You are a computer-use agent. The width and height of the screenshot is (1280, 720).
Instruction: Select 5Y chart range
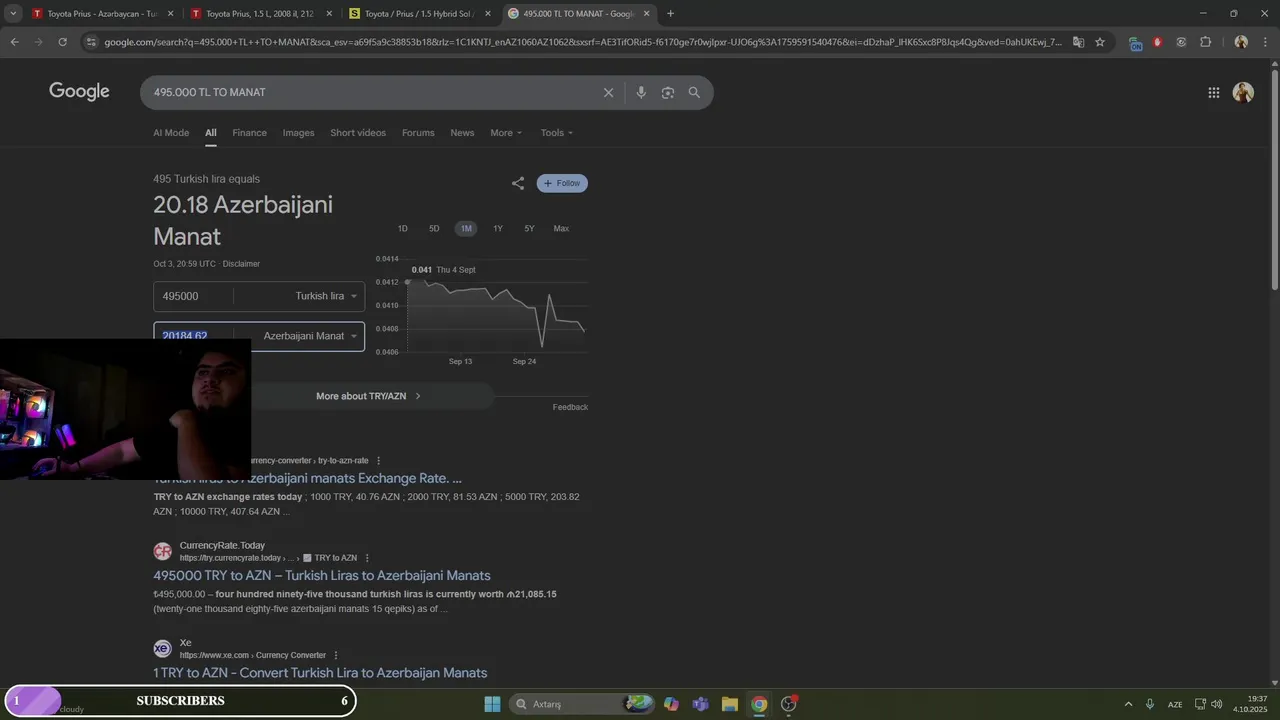tap(529, 229)
